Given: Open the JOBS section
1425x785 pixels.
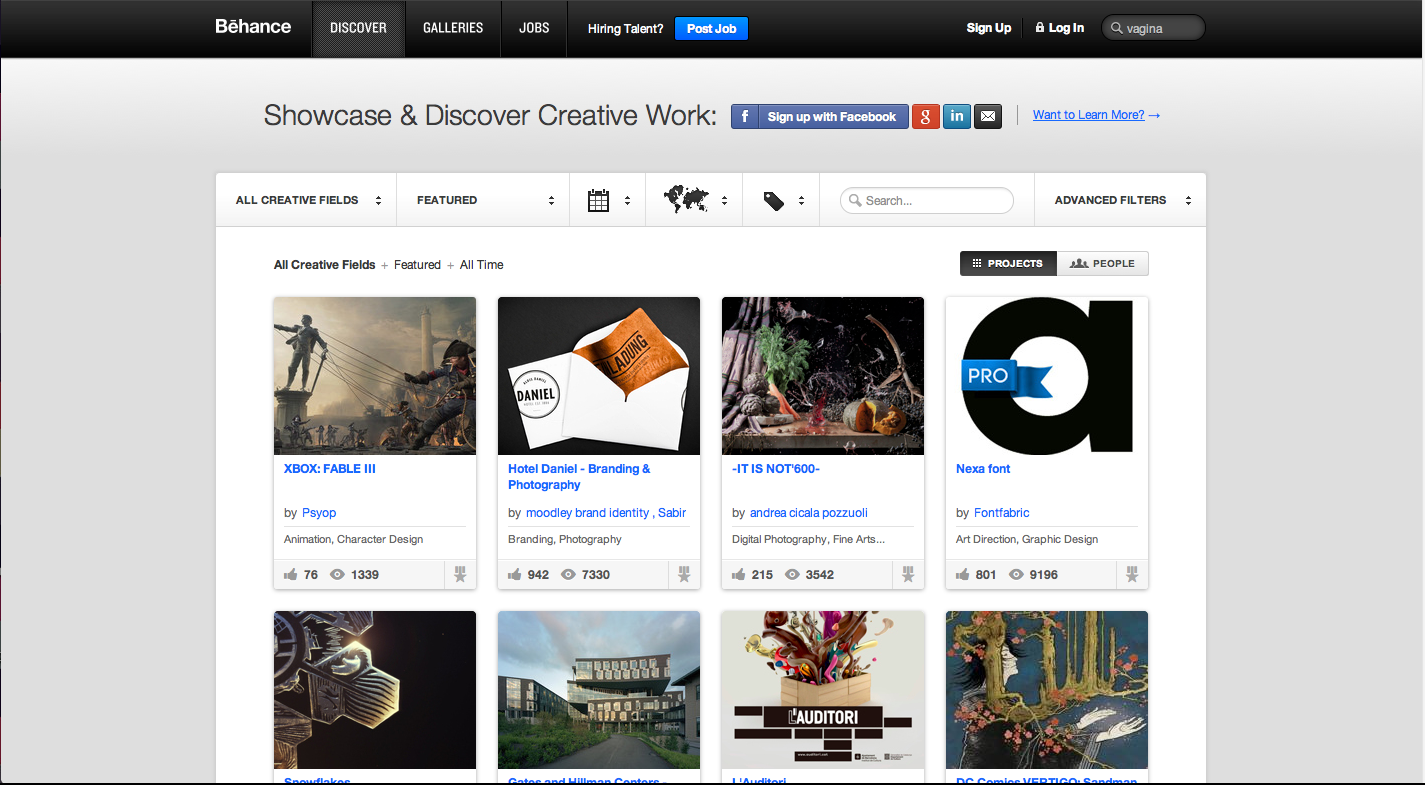Looking at the screenshot, I should 533,28.
